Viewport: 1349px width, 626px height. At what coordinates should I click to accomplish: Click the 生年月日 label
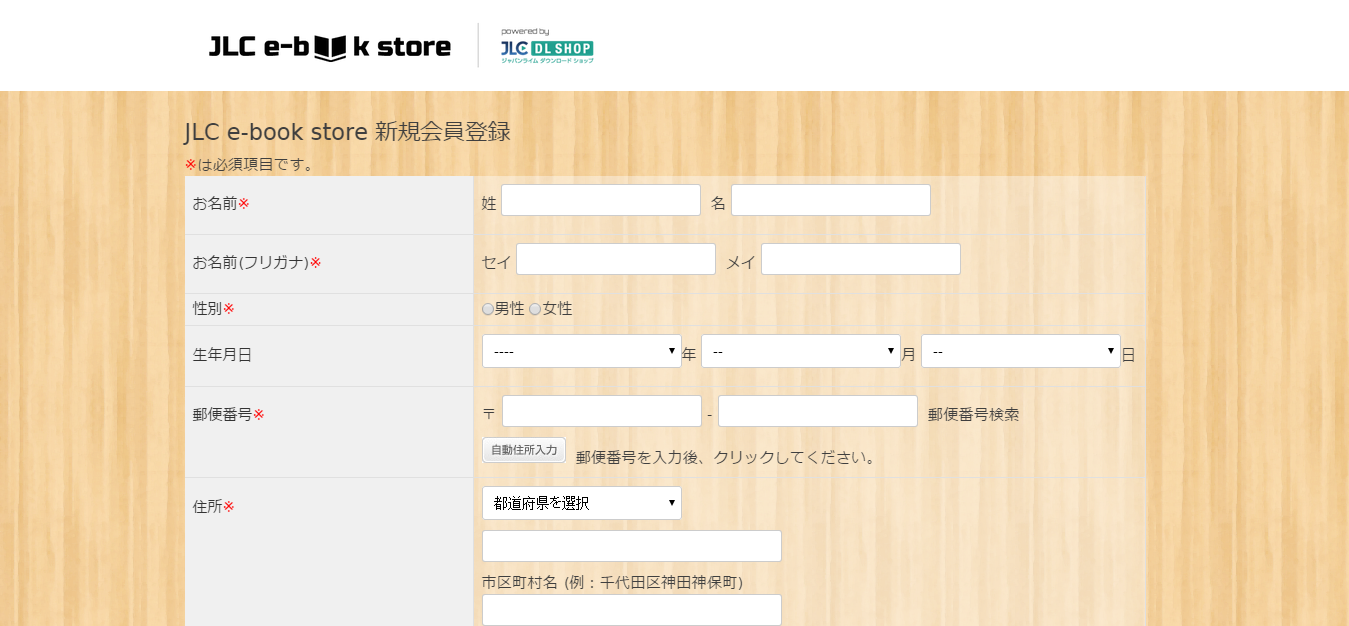point(222,354)
